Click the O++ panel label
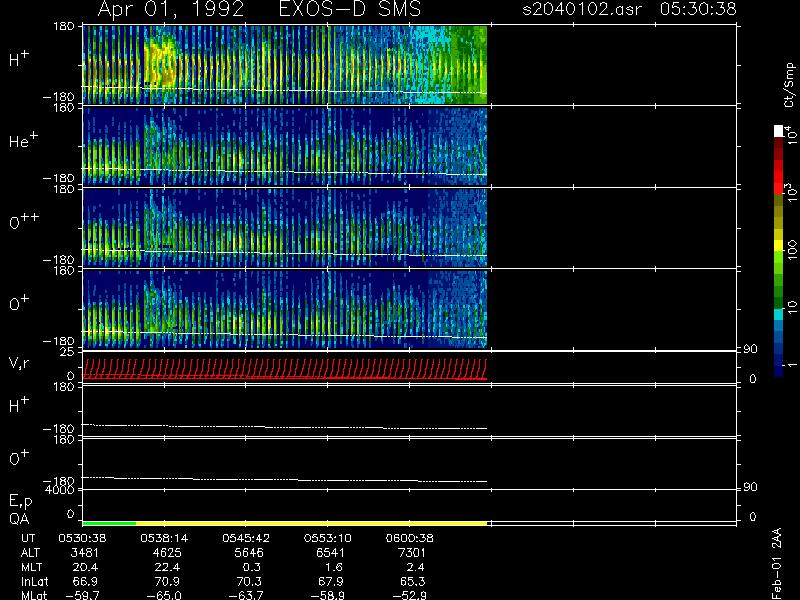The height and width of the screenshot is (600, 800). [24, 220]
